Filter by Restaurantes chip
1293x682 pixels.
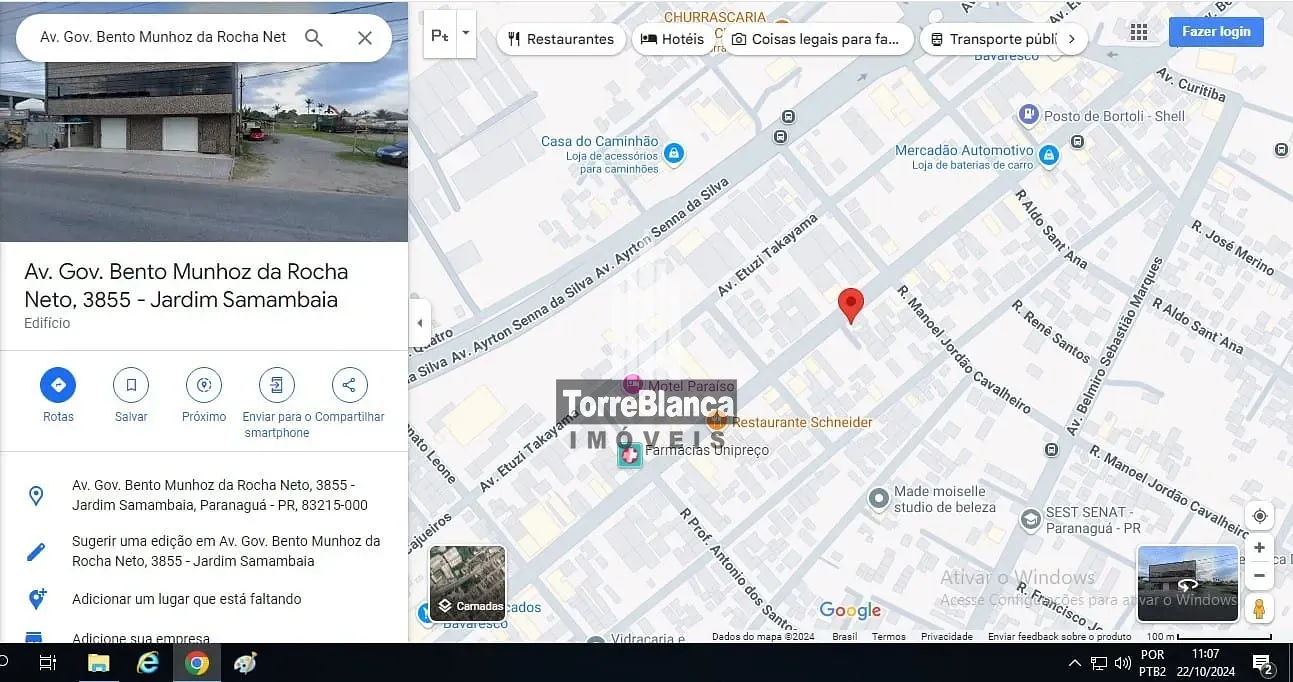point(561,39)
